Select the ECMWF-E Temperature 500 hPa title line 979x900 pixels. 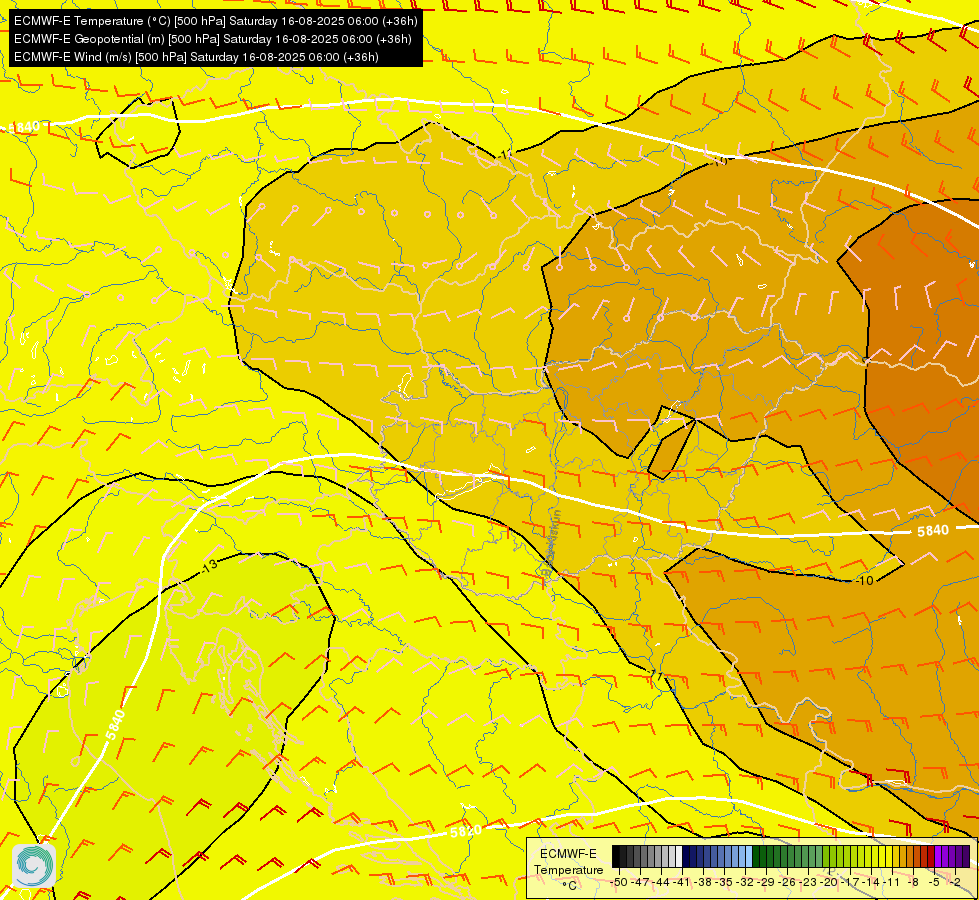[x=215, y=21]
